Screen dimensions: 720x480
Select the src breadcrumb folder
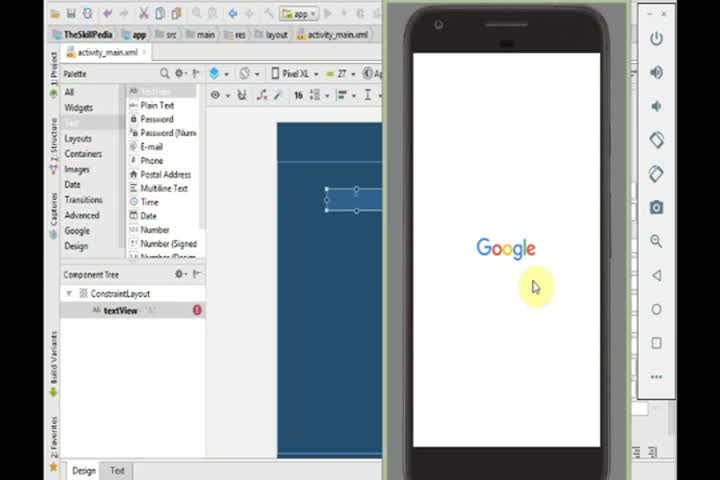(166, 34)
